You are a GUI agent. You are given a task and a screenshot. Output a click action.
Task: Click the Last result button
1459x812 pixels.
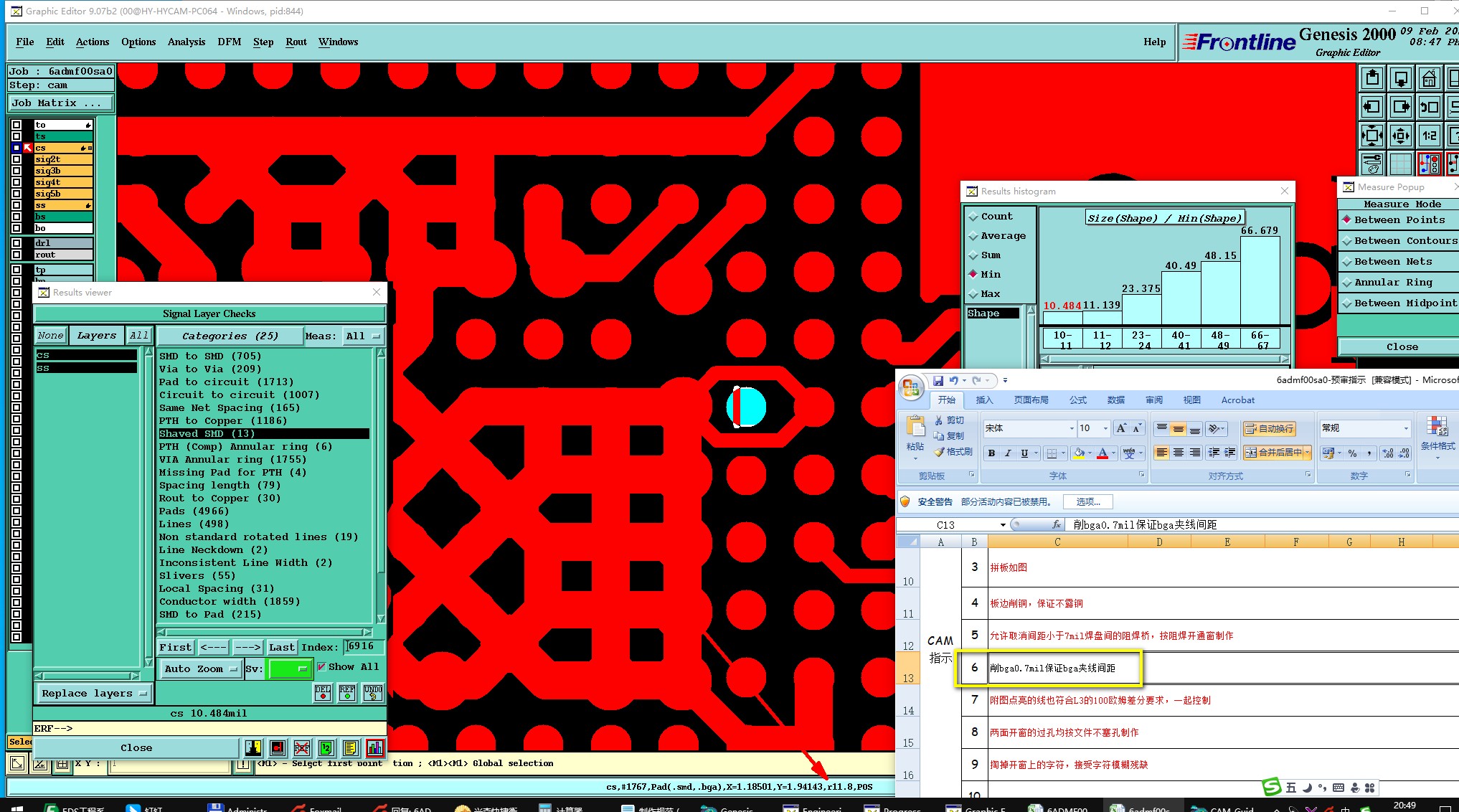281,647
